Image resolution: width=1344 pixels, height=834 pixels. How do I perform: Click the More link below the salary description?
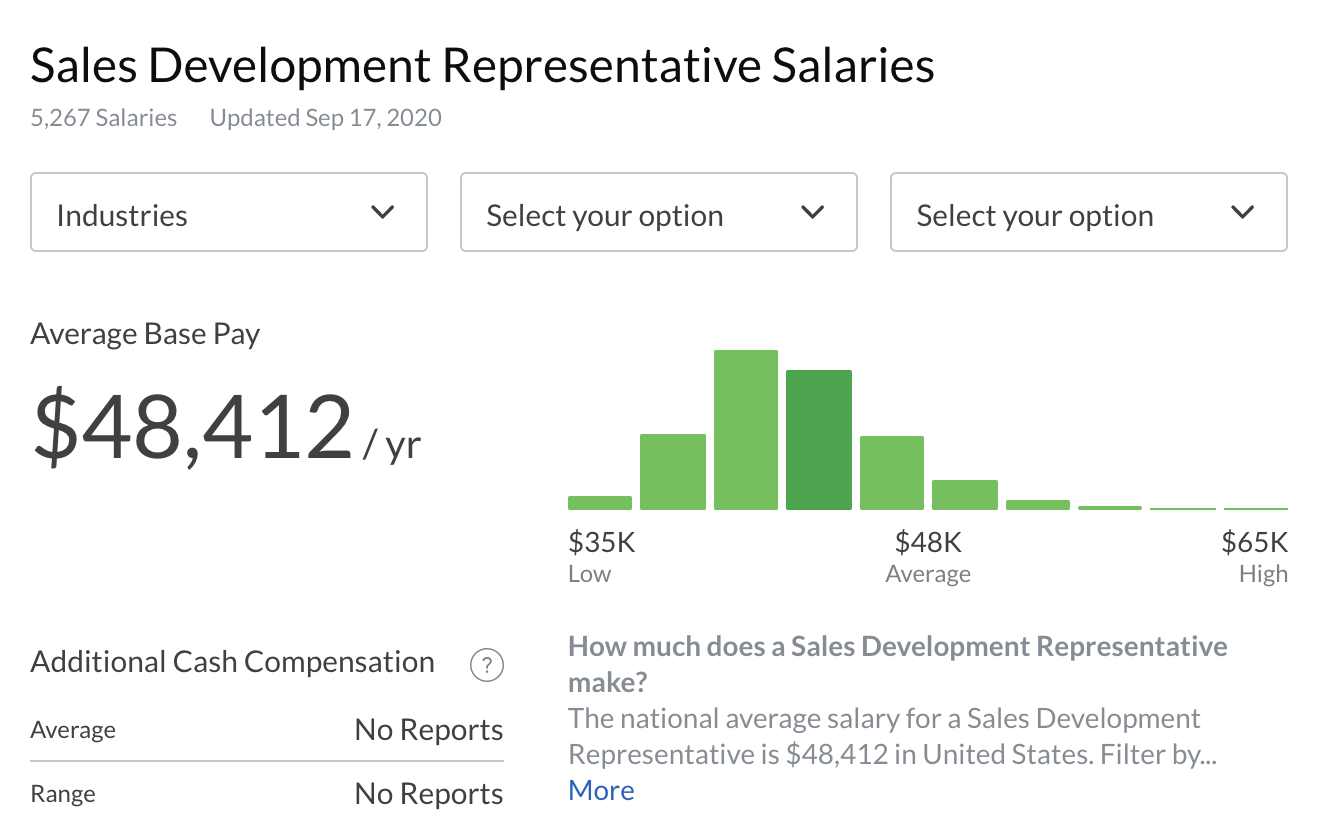coord(601,790)
